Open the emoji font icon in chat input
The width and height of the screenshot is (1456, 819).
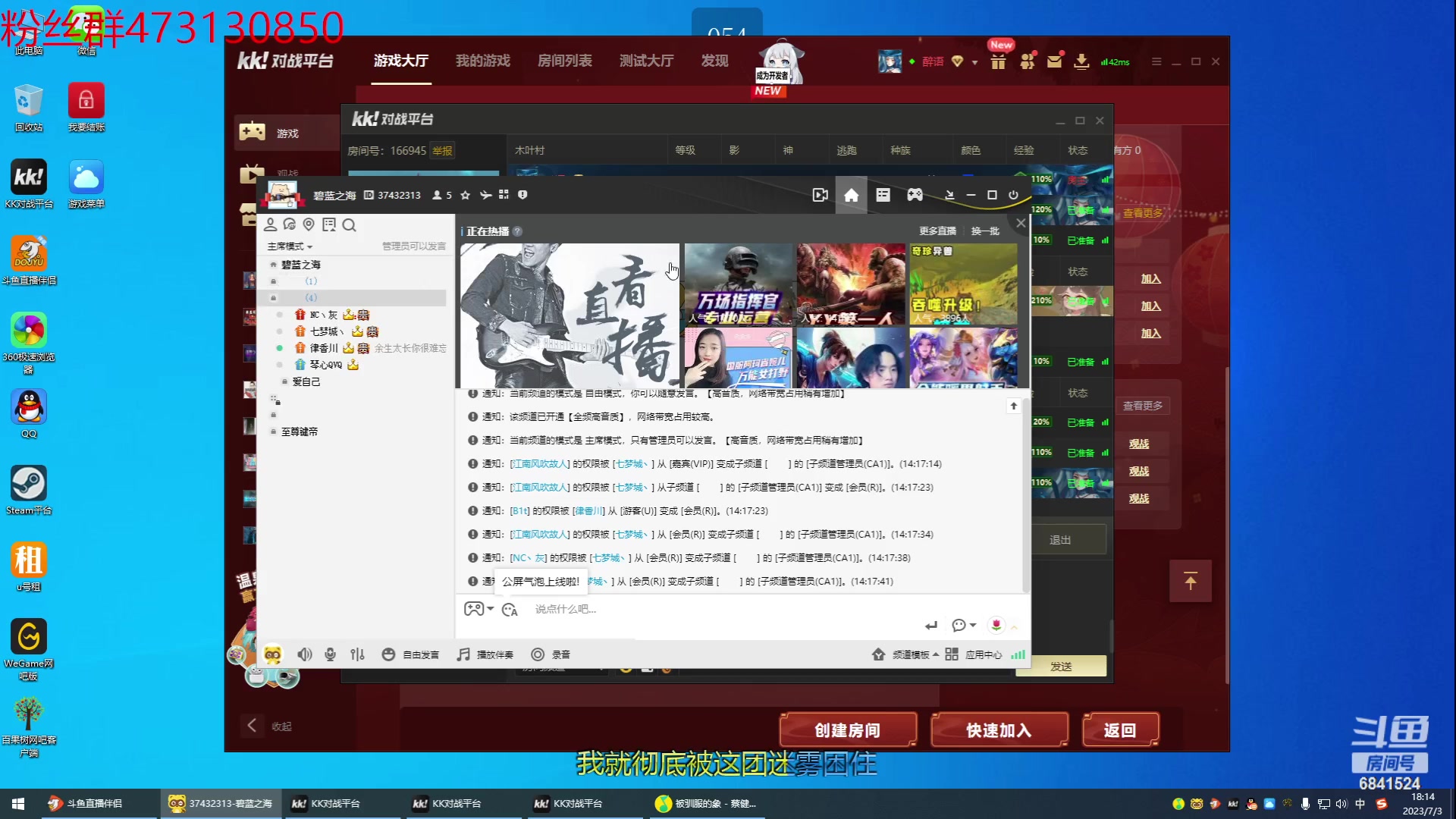point(510,610)
